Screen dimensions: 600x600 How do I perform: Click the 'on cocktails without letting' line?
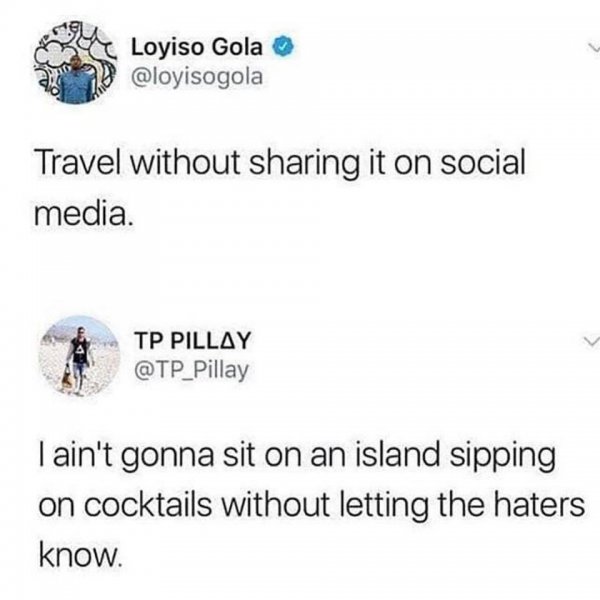pyautogui.click(x=312, y=505)
